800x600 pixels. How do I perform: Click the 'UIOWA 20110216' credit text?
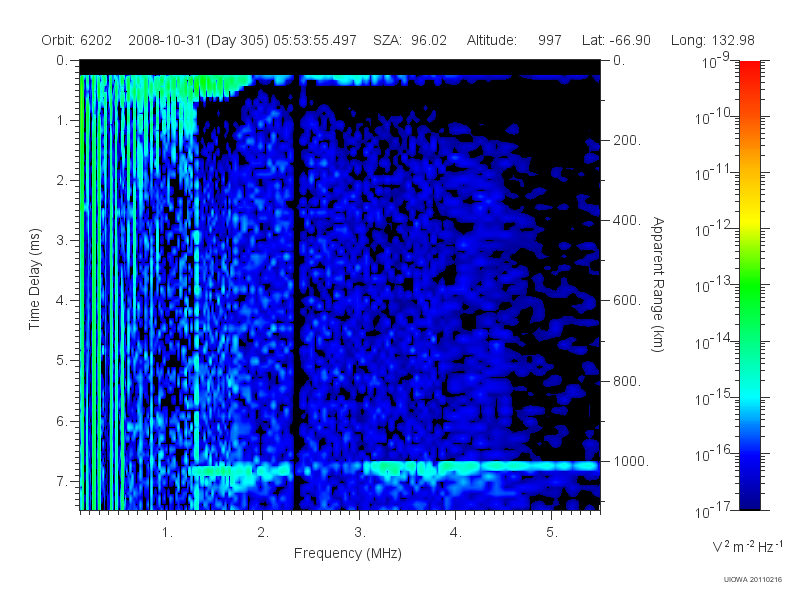pos(753,580)
